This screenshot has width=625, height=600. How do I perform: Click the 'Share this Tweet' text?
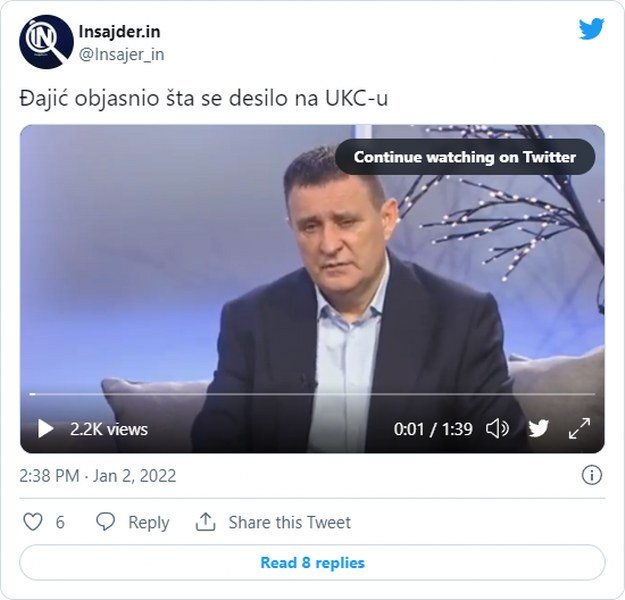pyautogui.click(x=289, y=522)
